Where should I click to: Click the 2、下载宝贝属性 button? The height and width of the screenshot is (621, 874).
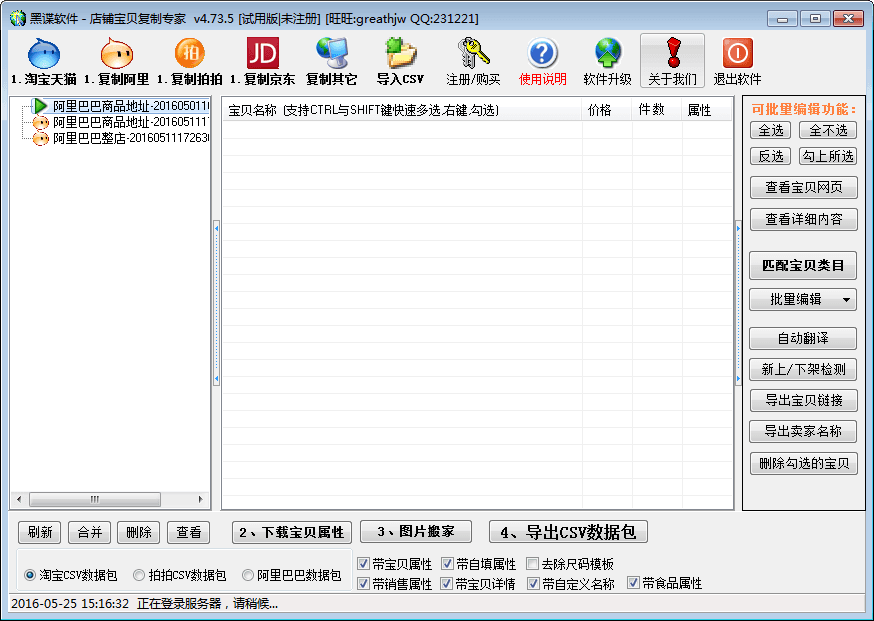(291, 532)
